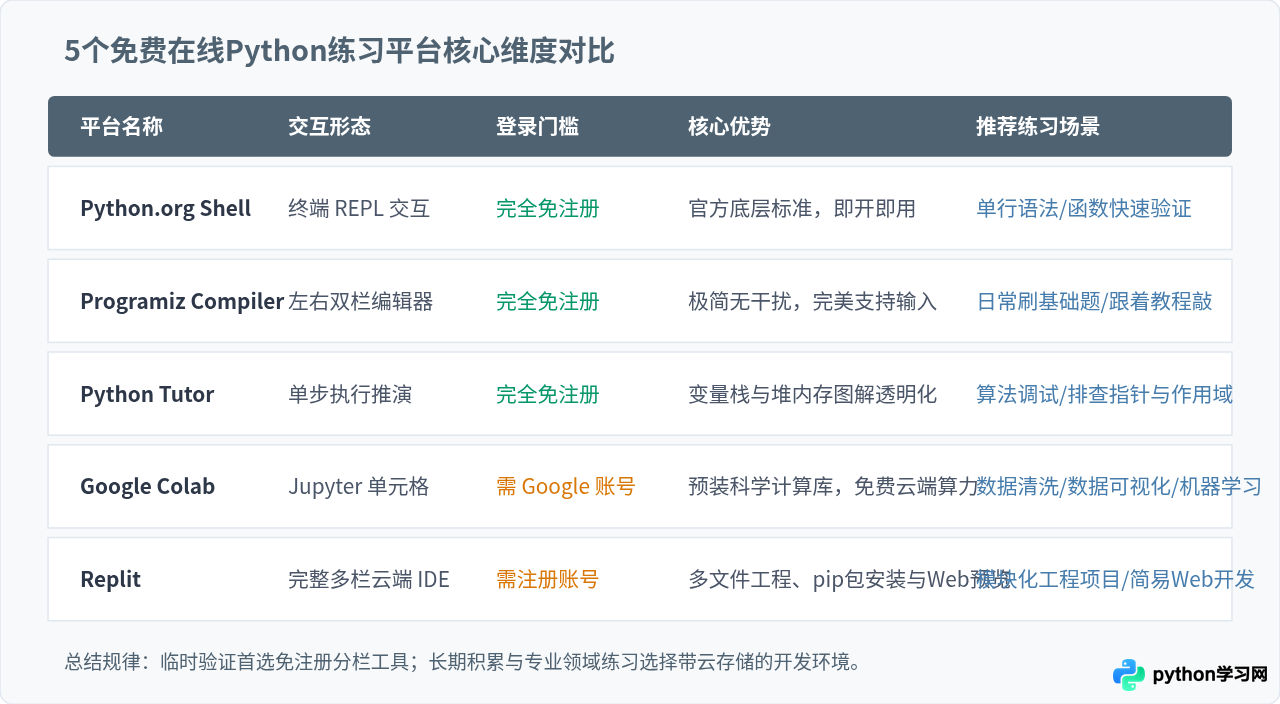Click the '单步执行推演' cell
1280x704 pixels.
point(350,394)
